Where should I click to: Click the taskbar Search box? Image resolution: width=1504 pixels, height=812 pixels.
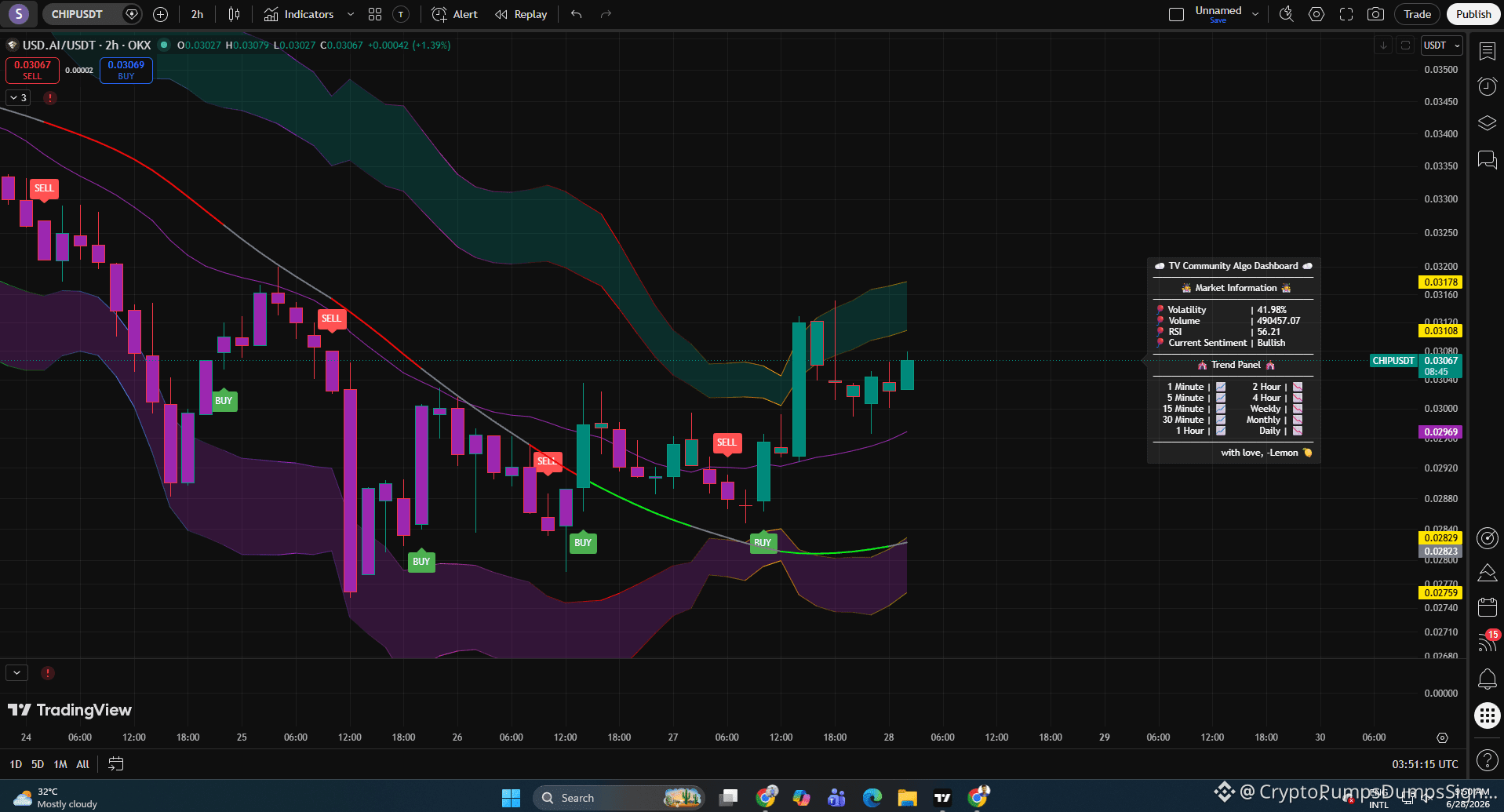tap(619, 798)
